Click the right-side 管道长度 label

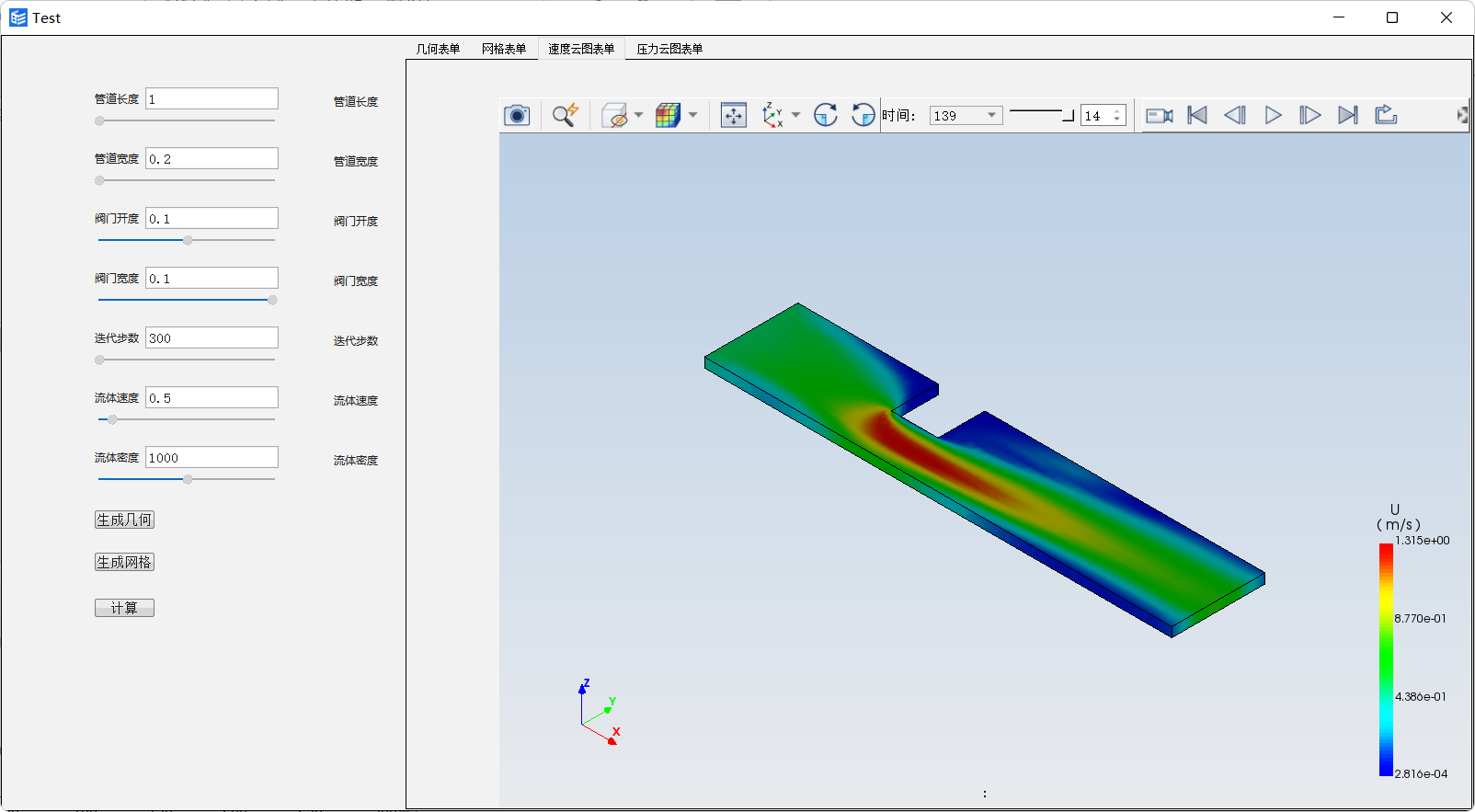(x=356, y=102)
